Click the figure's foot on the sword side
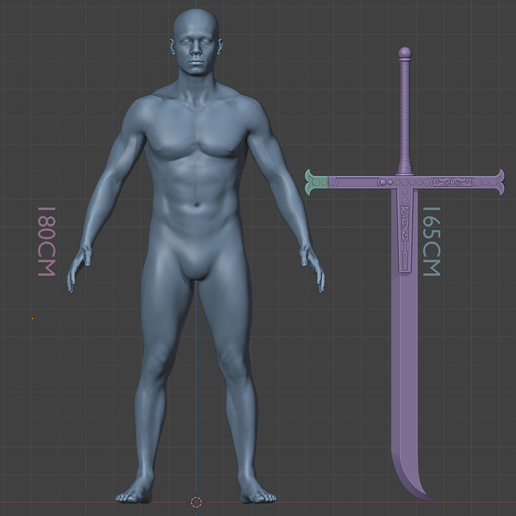This screenshot has width=516, height=516. [x=257, y=492]
